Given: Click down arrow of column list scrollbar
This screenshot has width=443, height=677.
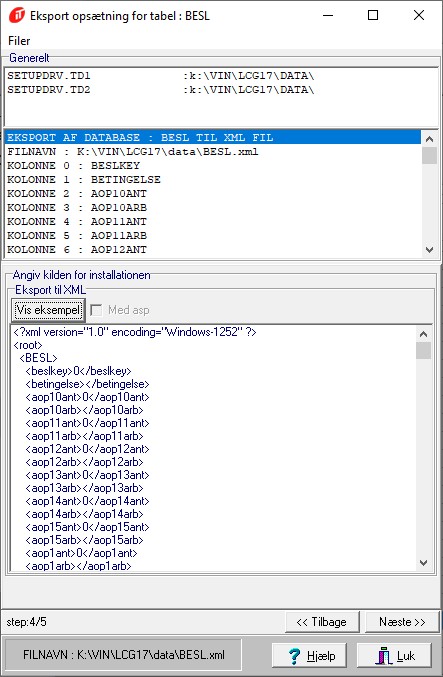Looking at the screenshot, I should 429,250.
